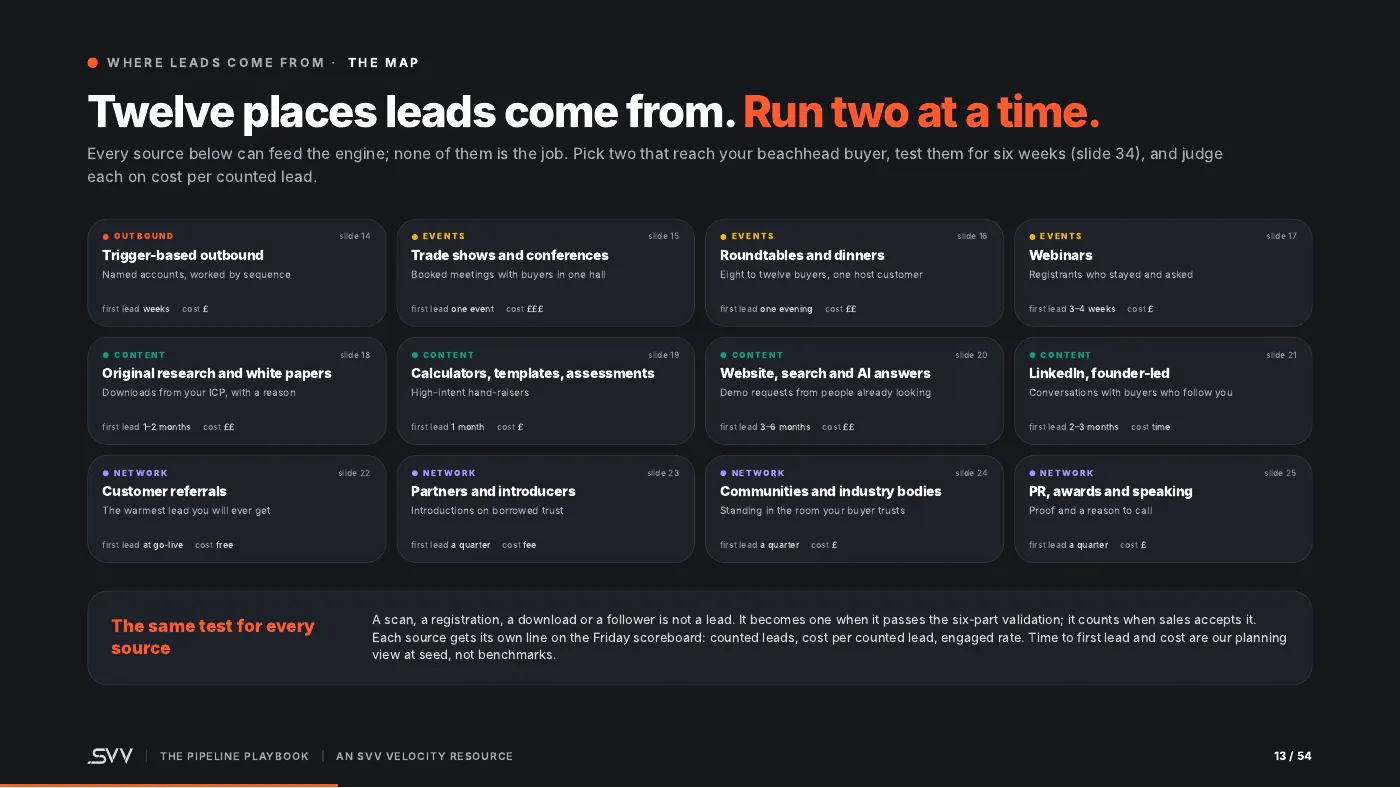1400x788 pixels.
Task: Click the Original research and white papers title
Action: point(217,373)
